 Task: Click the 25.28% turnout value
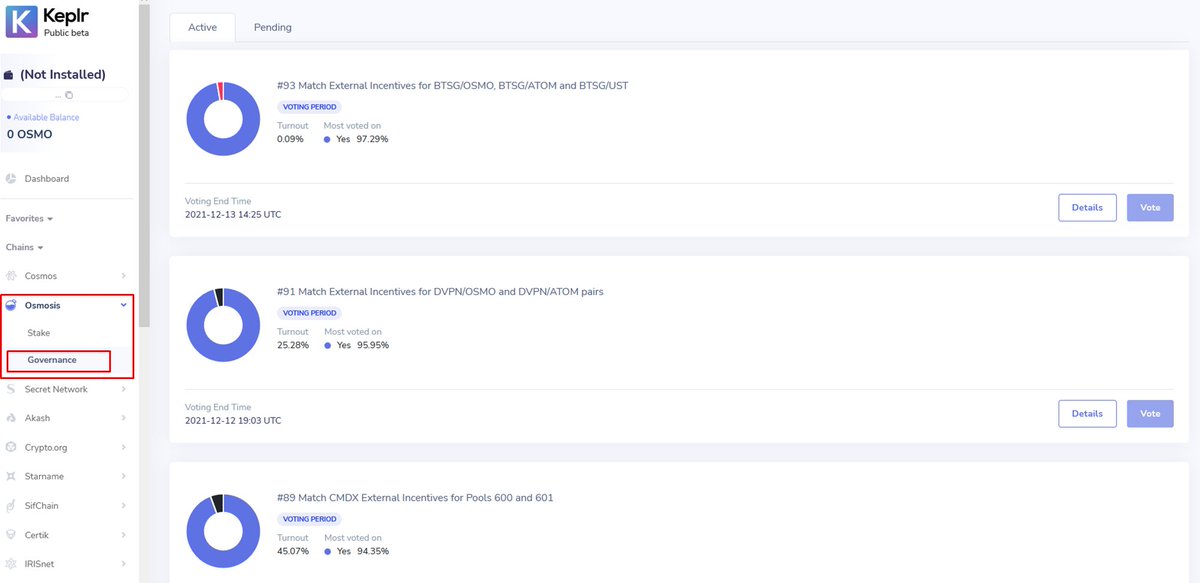point(293,345)
